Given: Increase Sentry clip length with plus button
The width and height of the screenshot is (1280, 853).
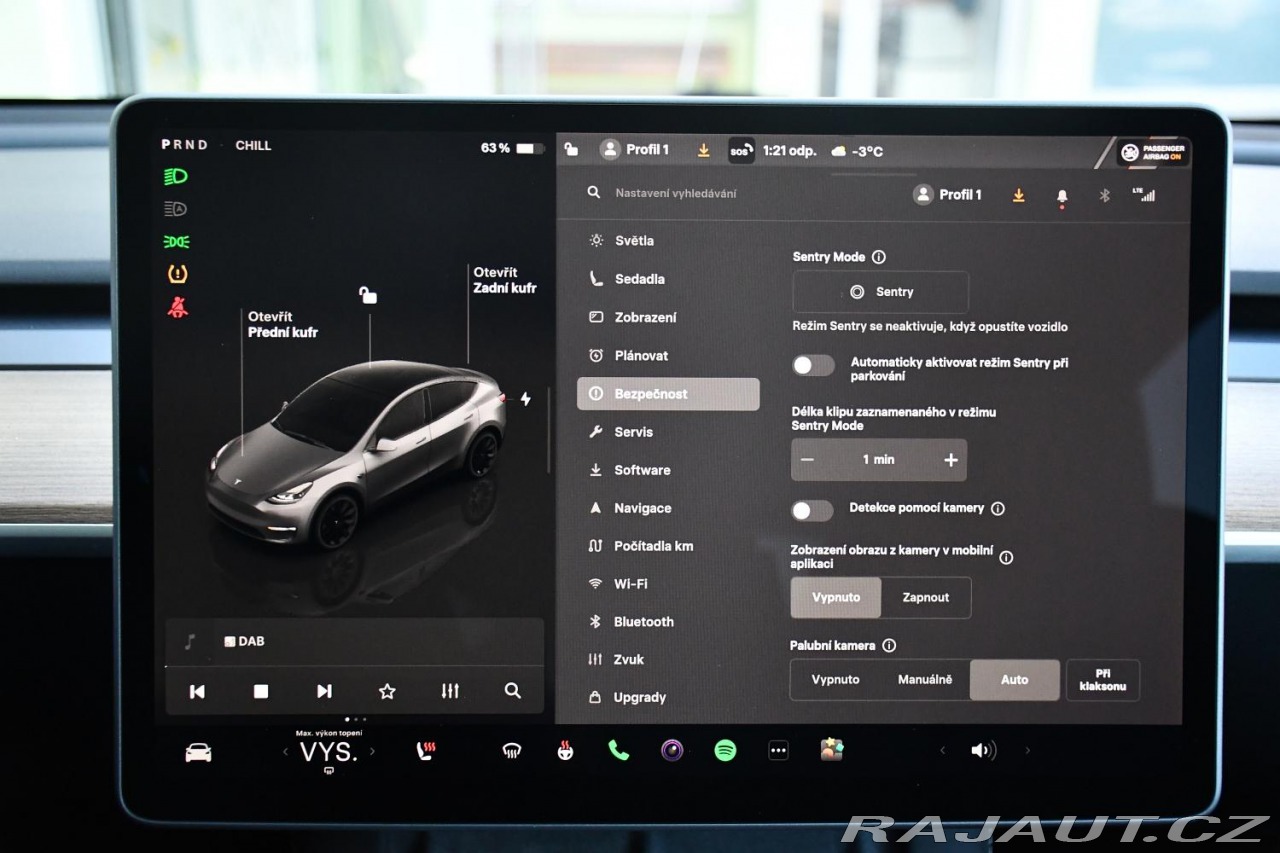Looking at the screenshot, I should [950, 460].
